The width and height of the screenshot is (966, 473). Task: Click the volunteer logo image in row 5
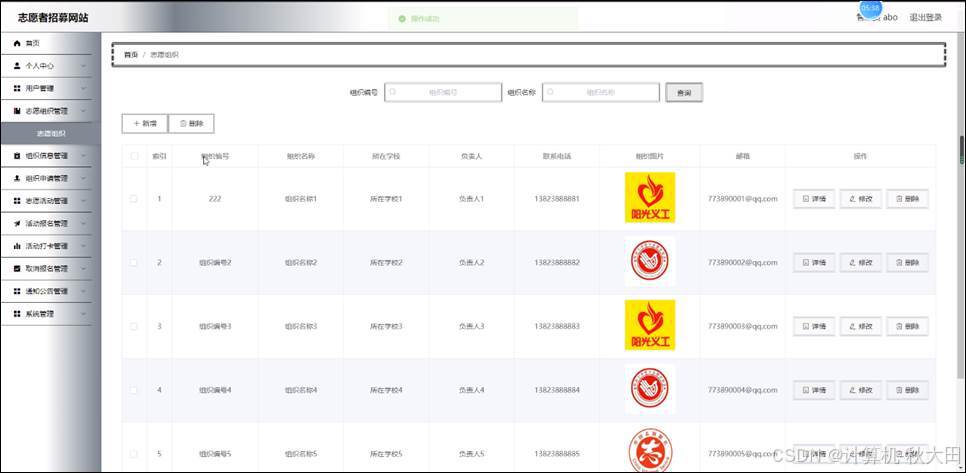click(x=649, y=450)
